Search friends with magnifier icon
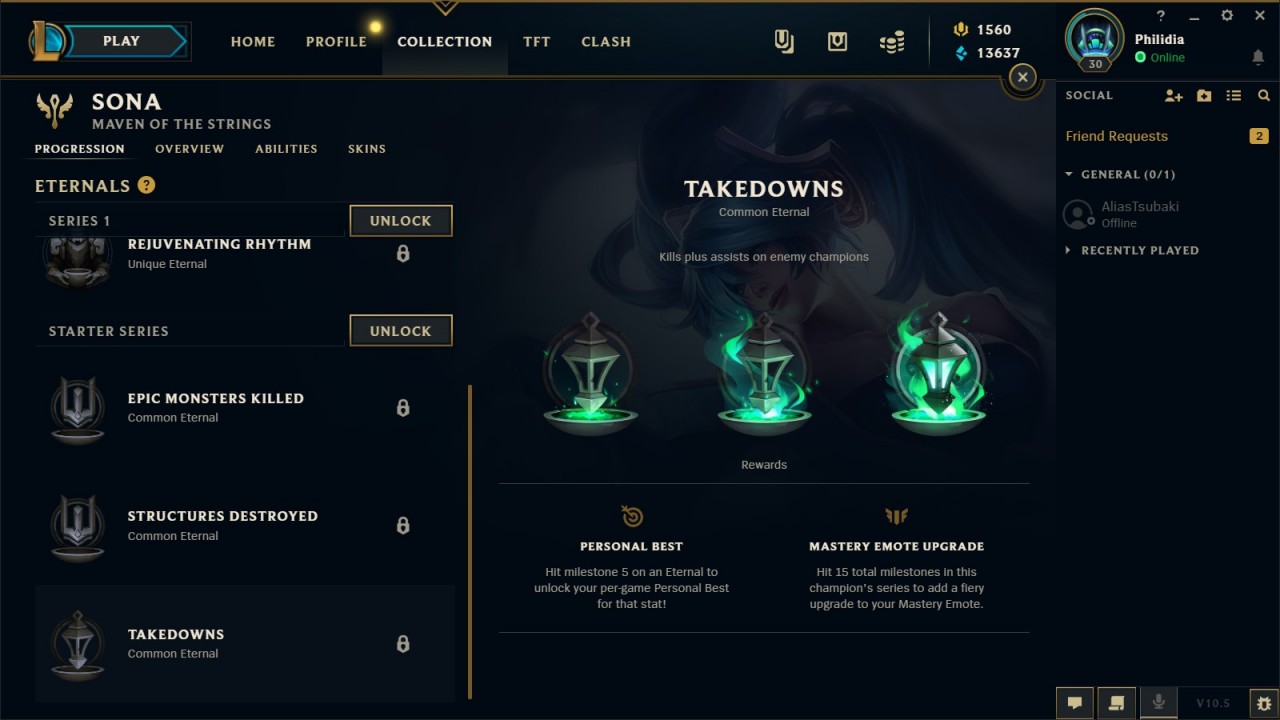The width and height of the screenshot is (1280, 720). point(1264,95)
